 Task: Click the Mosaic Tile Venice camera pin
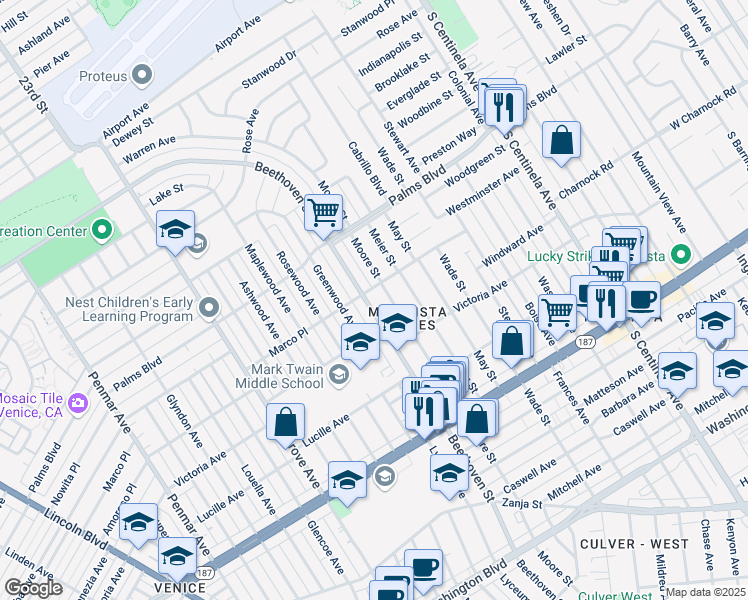click(x=77, y=404)
